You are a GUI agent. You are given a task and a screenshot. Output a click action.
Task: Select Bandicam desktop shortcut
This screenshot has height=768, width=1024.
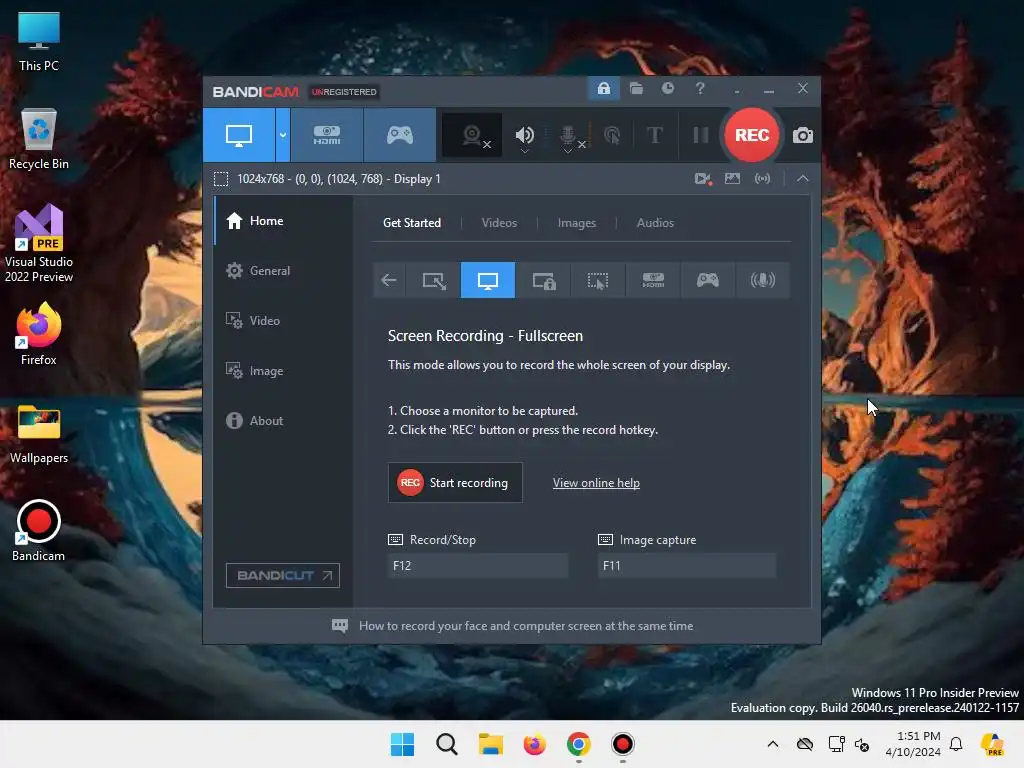point(39,531)
